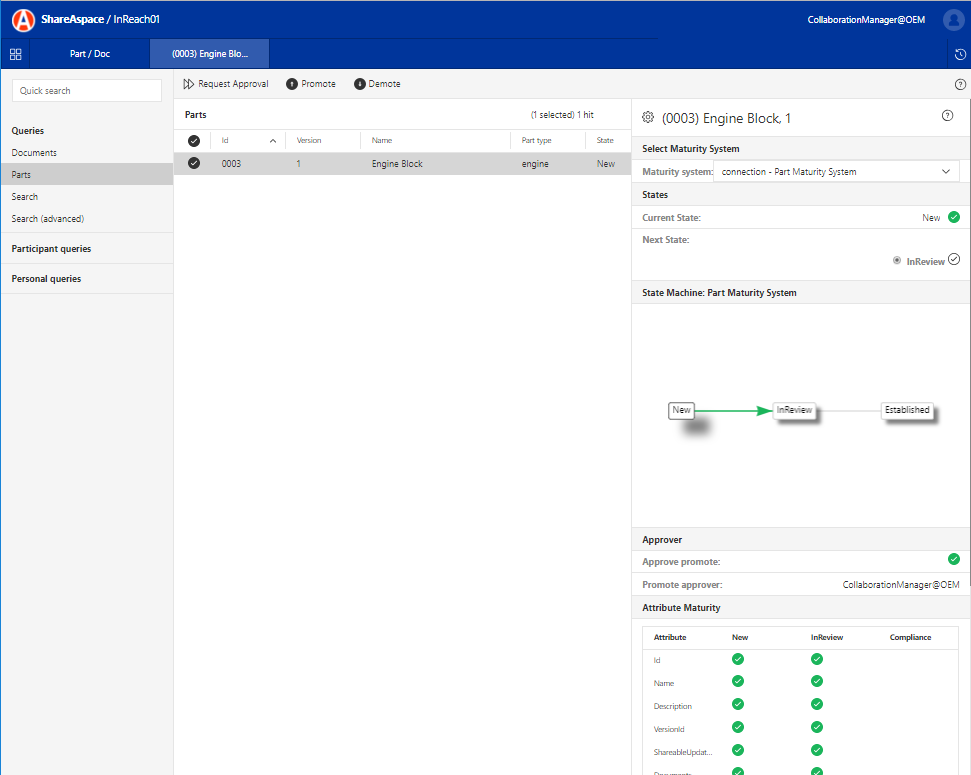
Task: Expand the Participant queries section
Action: point(51,249)
